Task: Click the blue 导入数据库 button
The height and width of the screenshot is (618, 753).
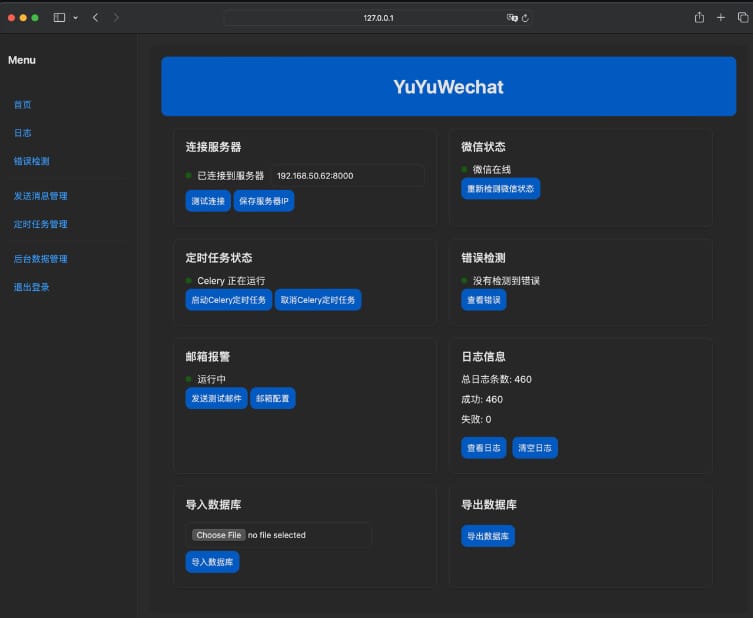Action: tap(212, 562)
